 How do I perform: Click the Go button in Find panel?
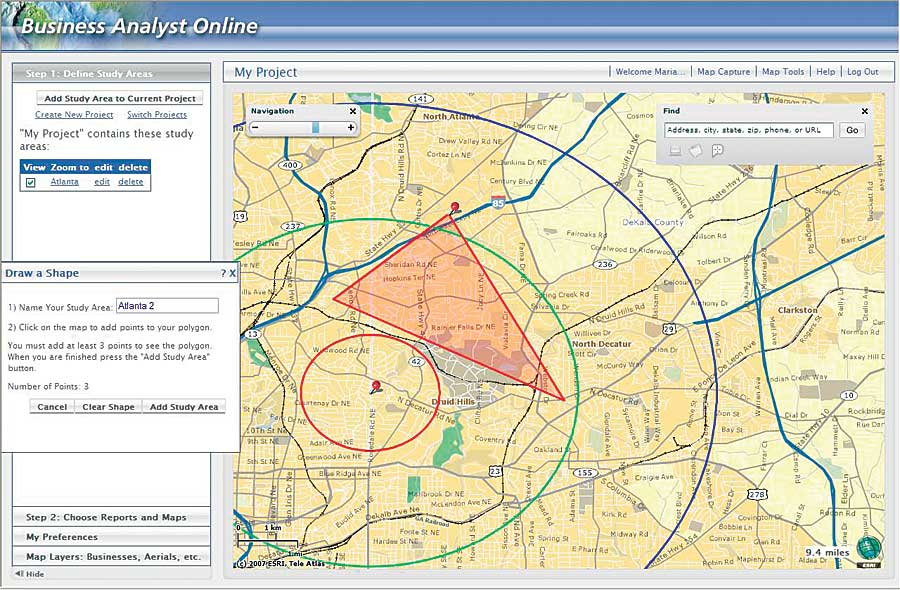852,130
